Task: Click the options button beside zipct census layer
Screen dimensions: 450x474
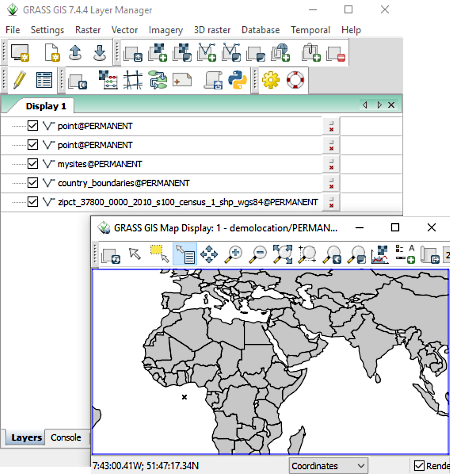Action: tap(331, 202)
